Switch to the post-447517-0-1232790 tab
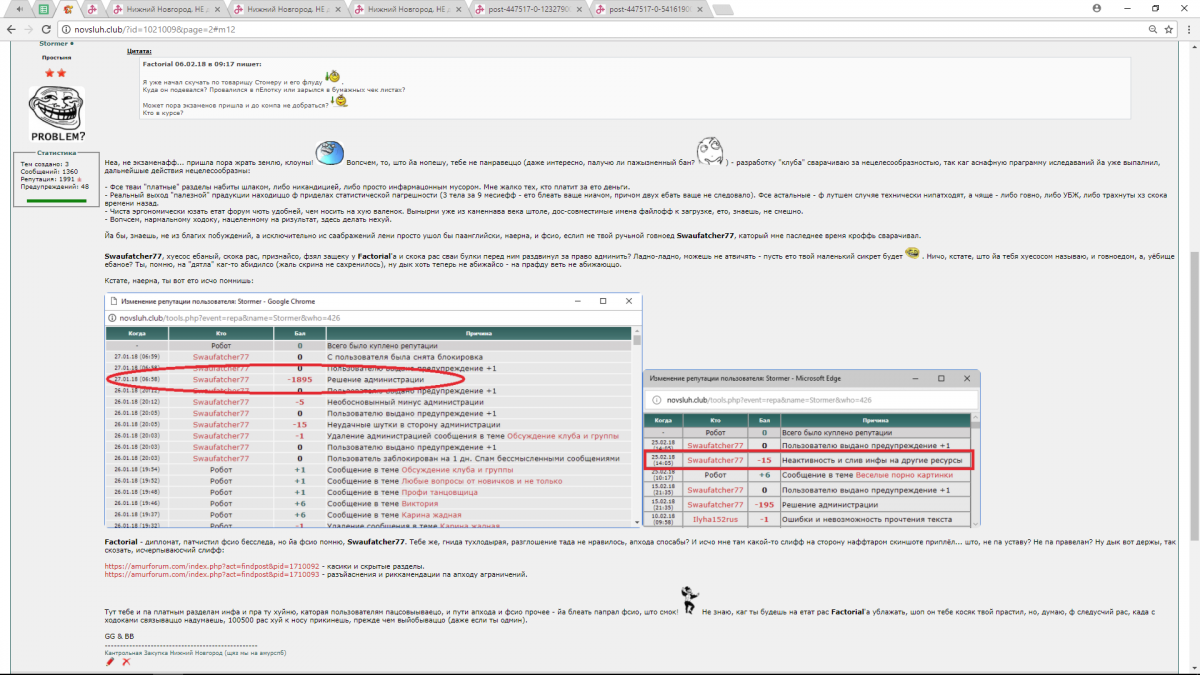Image resolution: width=1200 pixels, height=675 pixels. coord(526,9)
